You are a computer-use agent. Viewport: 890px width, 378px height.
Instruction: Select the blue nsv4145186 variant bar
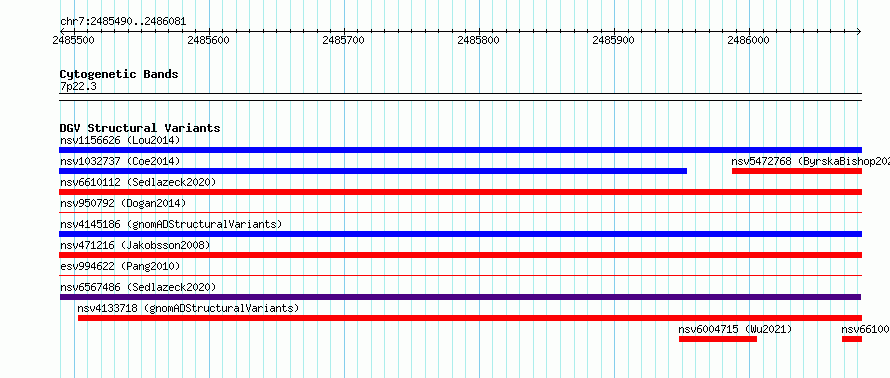(460, 234)
